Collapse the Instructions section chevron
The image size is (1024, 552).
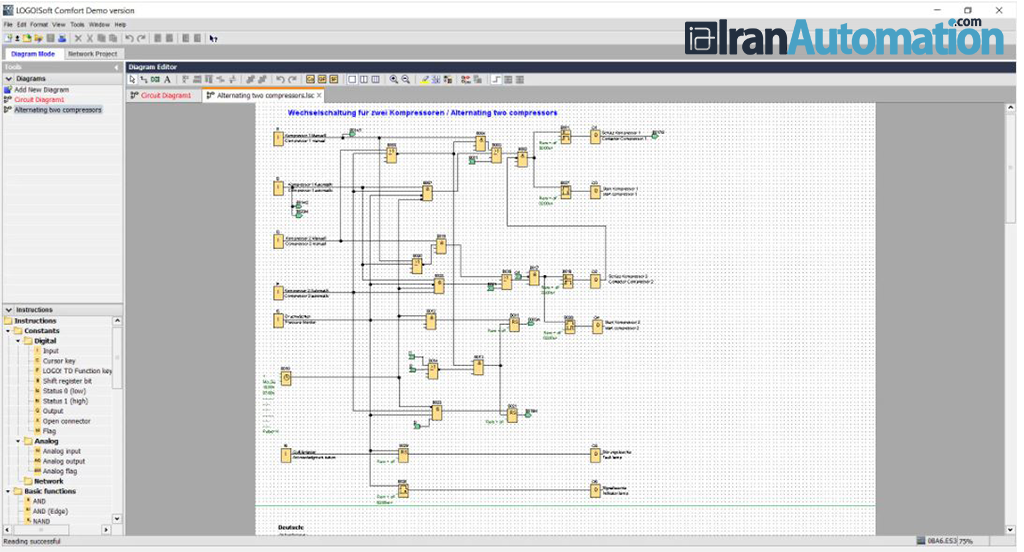tap(8, 310)
